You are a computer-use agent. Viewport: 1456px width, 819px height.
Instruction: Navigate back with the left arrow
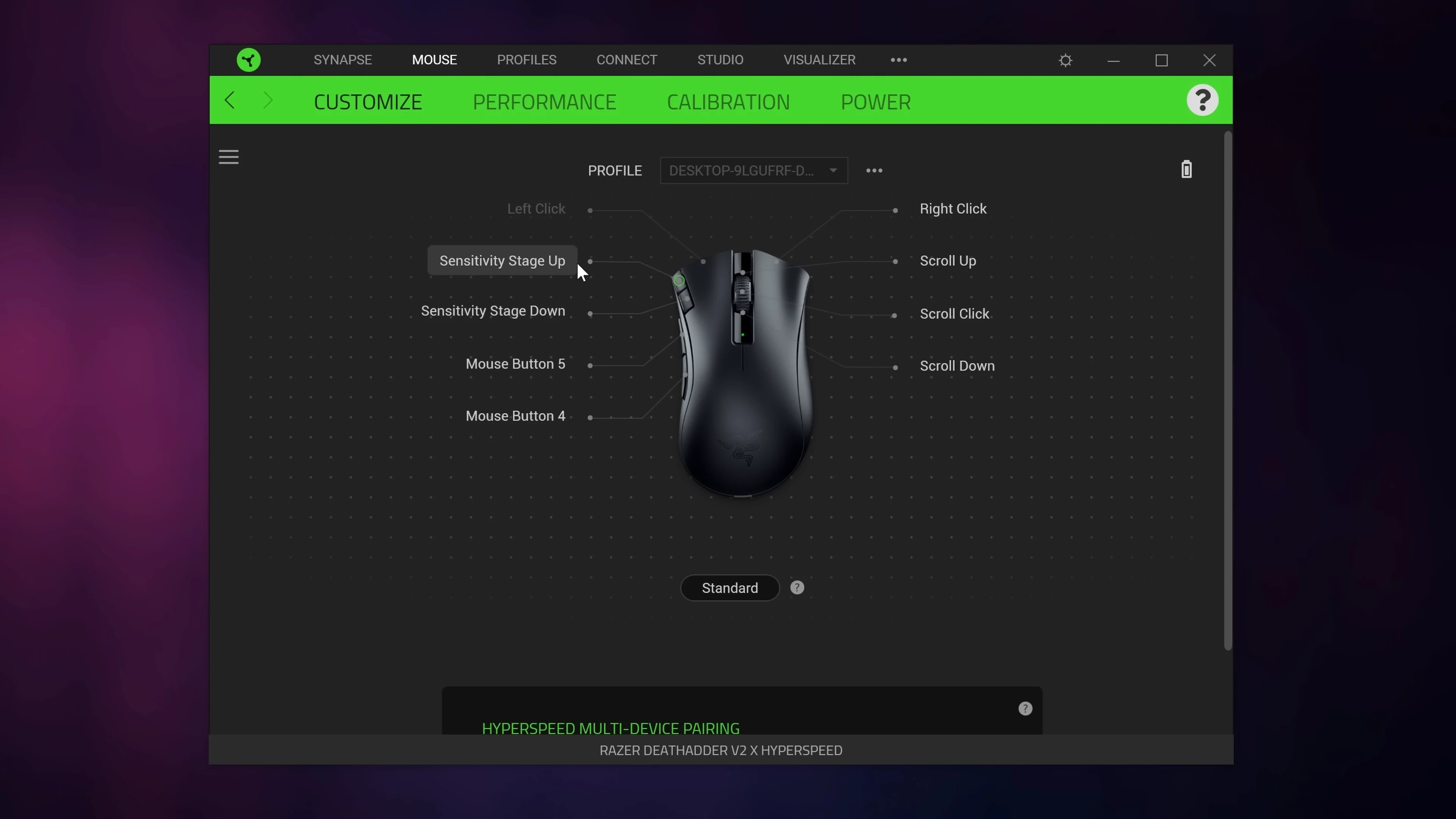[x=229, y=100]
